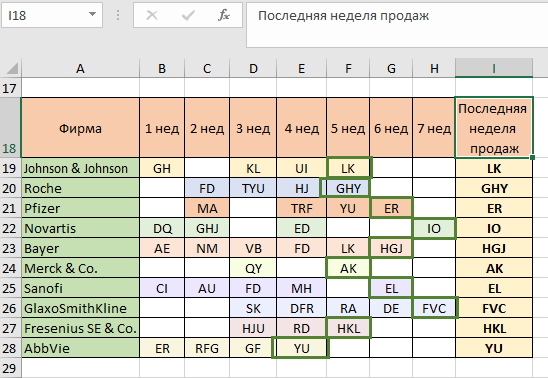Click the Enter checkmark formula bar icon

pos(188,15)
